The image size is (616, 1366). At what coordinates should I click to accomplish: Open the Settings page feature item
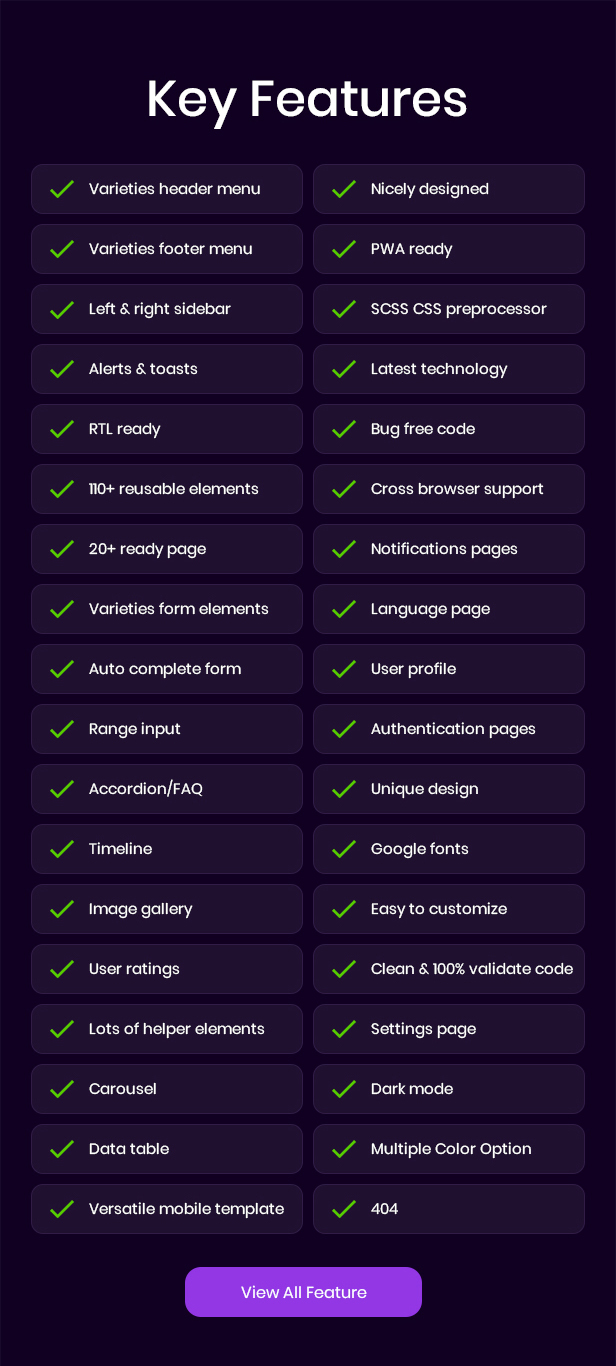coord(449,1029)
